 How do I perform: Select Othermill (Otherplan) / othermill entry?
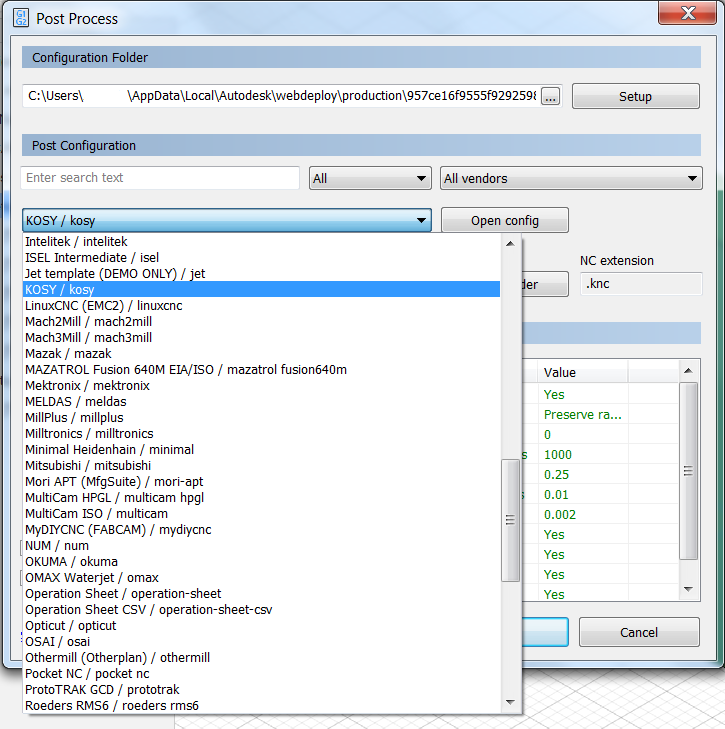coord(117,657)
